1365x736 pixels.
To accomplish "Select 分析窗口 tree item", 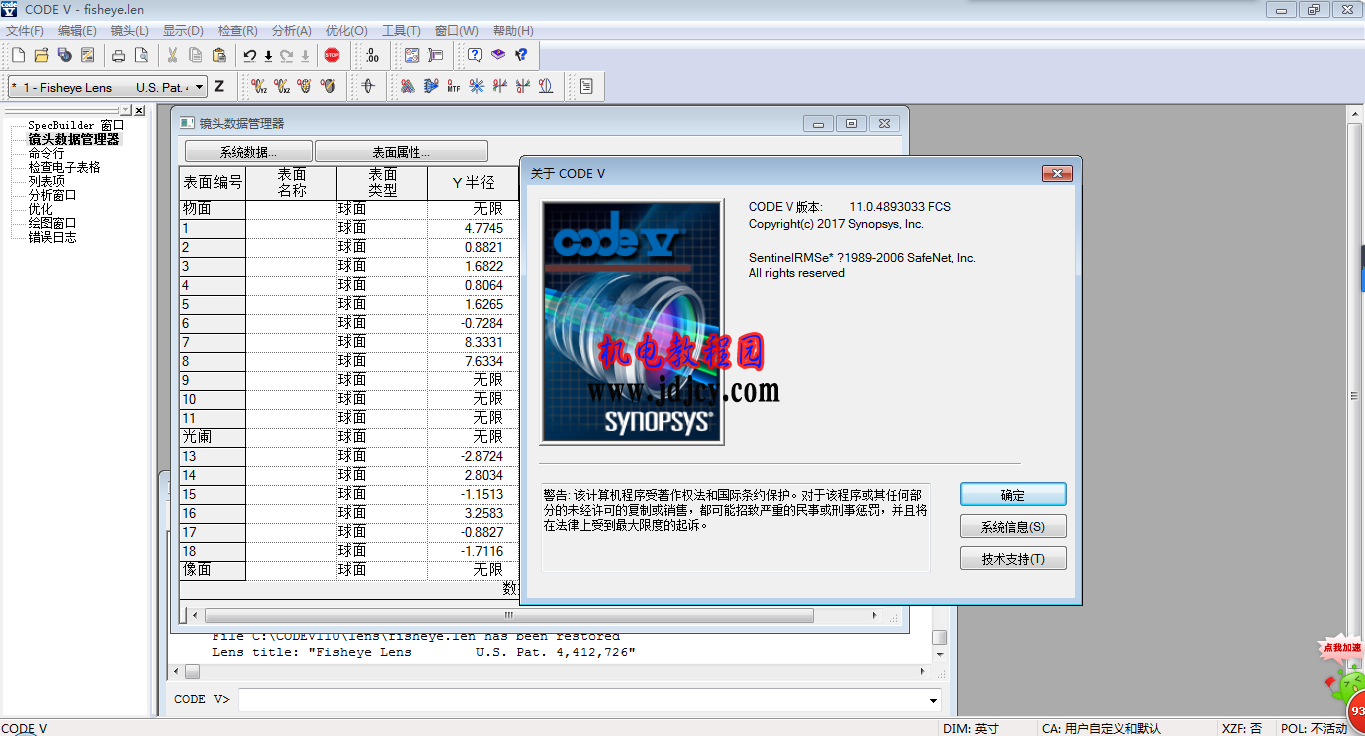I will 52,195.
